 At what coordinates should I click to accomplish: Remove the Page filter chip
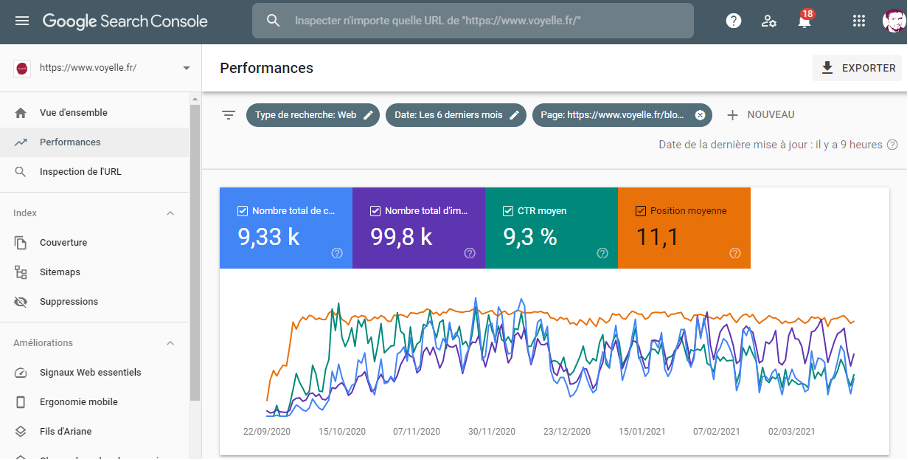700,115
